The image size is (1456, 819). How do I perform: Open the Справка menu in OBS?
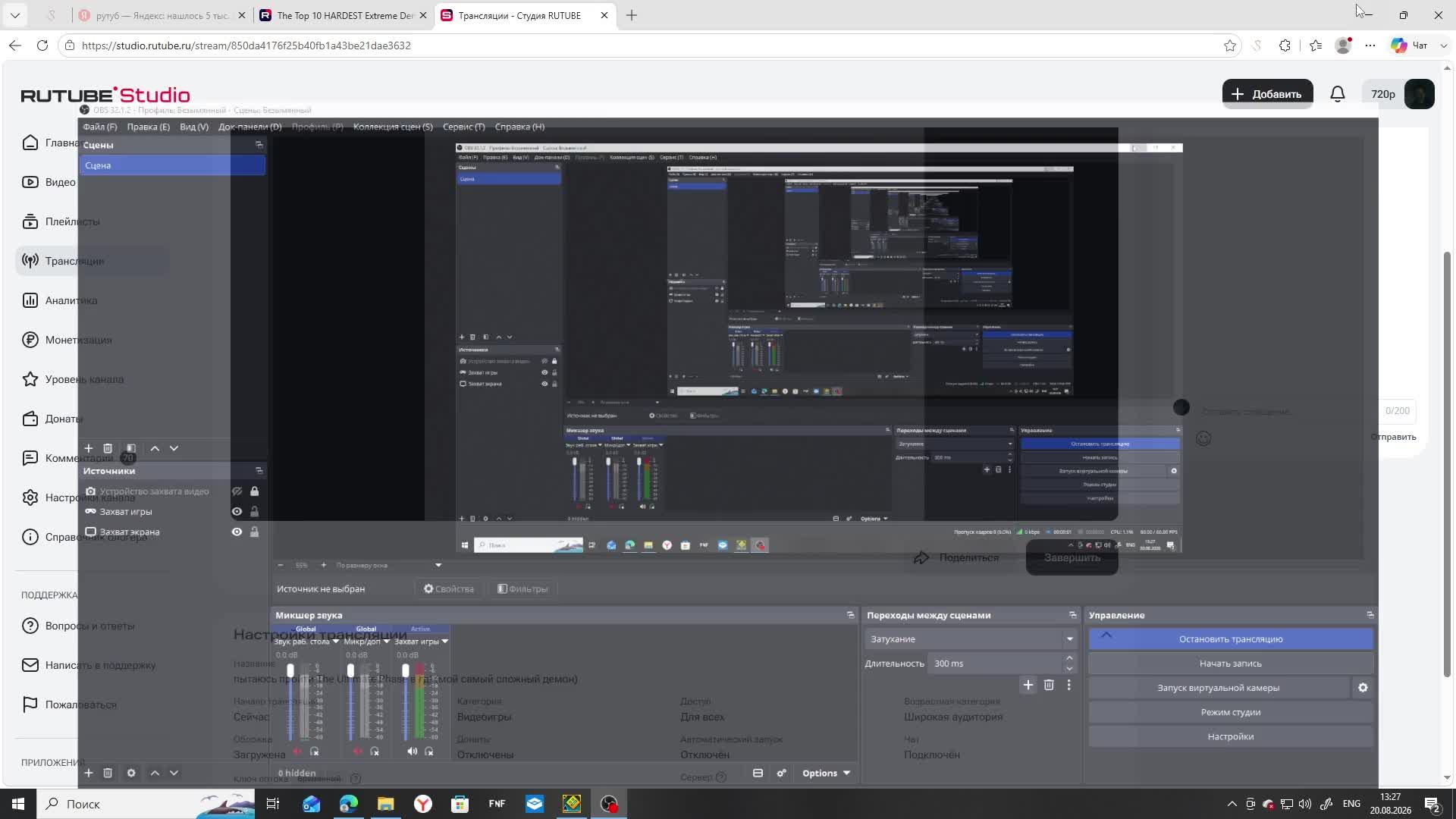(519, 127)
